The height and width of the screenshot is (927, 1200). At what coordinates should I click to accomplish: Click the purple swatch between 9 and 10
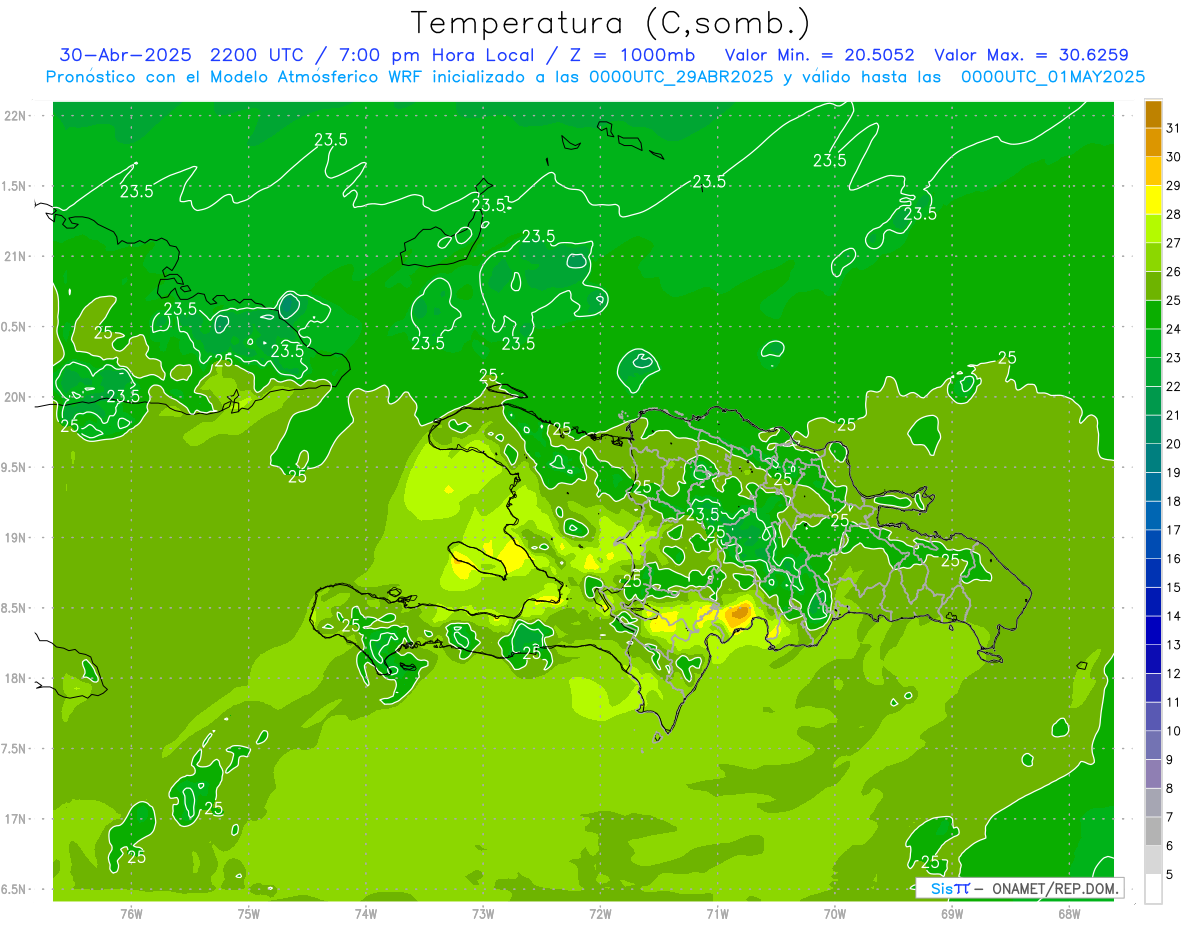(x=1153, y=745)
